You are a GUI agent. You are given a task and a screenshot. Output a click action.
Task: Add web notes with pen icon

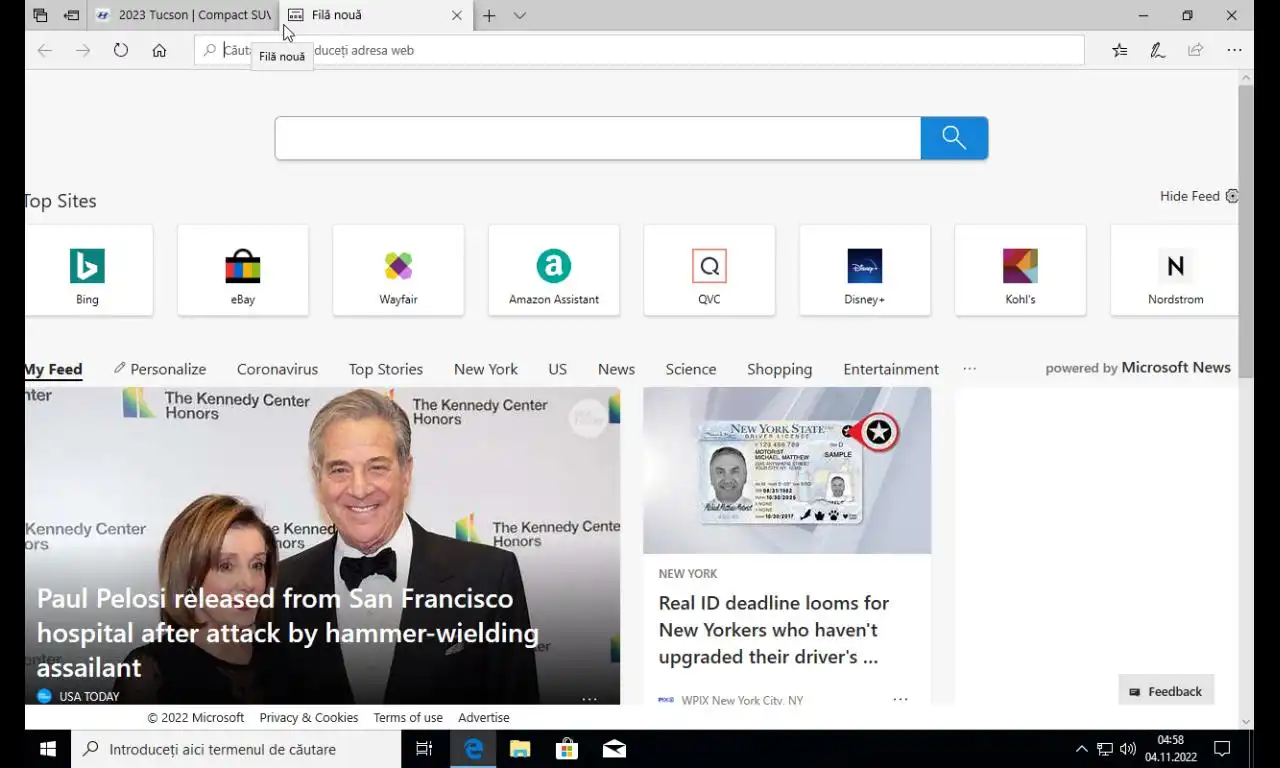(1158, 50)
